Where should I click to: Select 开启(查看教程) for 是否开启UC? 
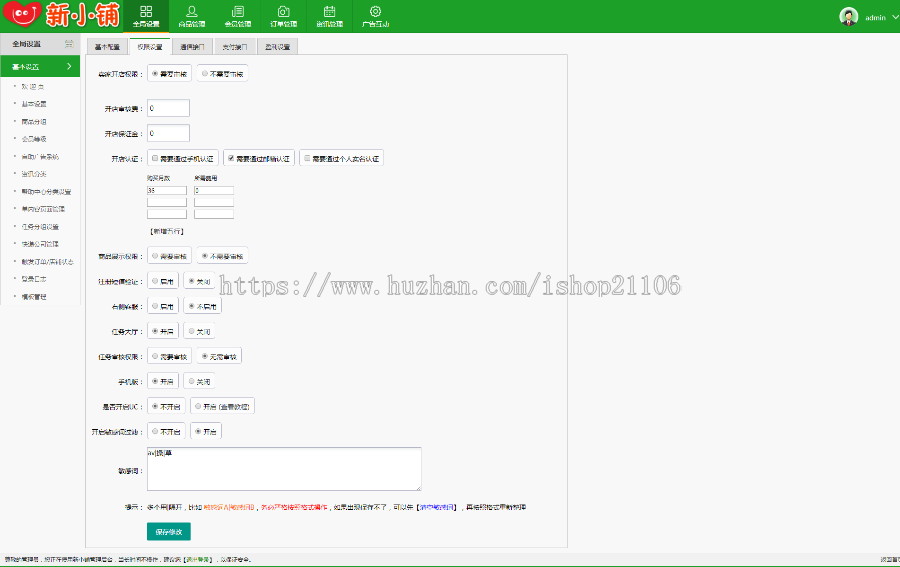point(198,406)
